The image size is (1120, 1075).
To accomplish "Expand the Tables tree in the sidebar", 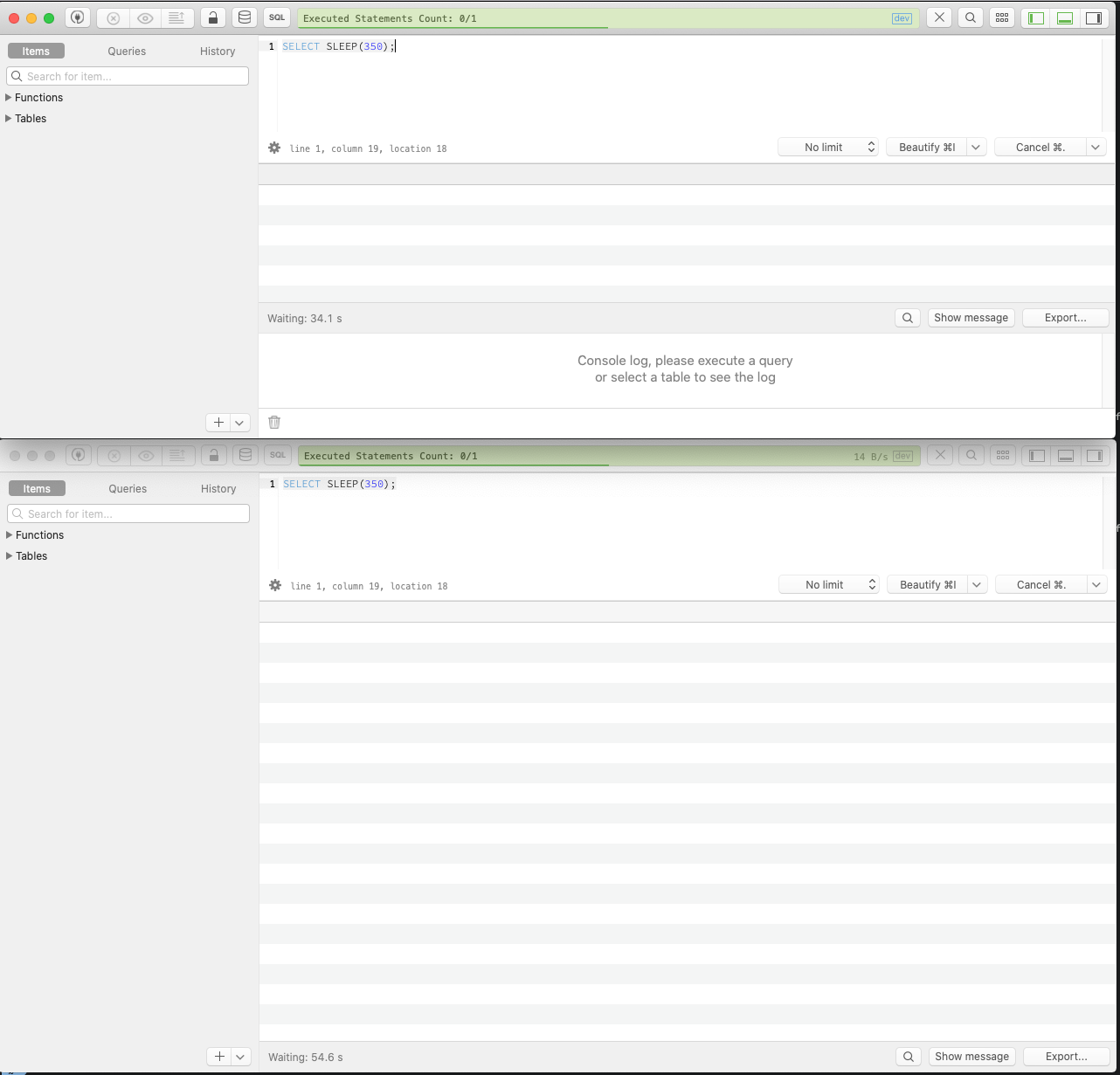I will point(25,118).
